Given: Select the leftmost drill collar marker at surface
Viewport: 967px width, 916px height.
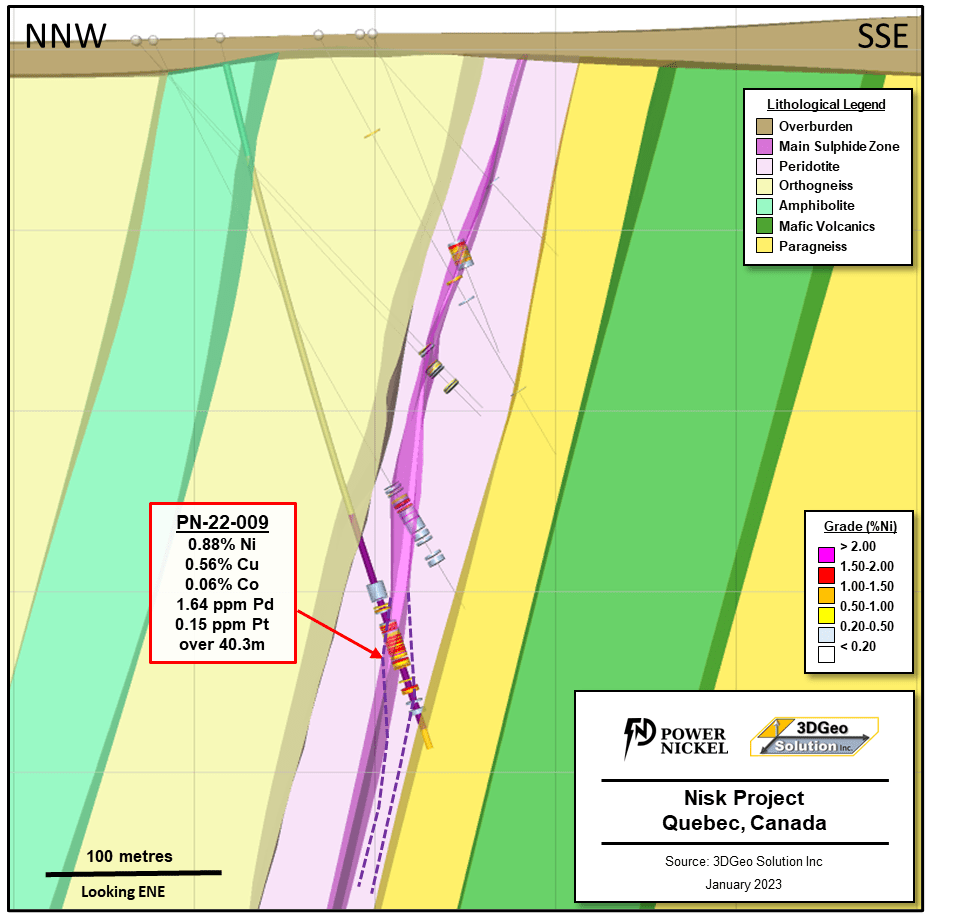Looking at the screenshot, I should click(x=136, y=40).
